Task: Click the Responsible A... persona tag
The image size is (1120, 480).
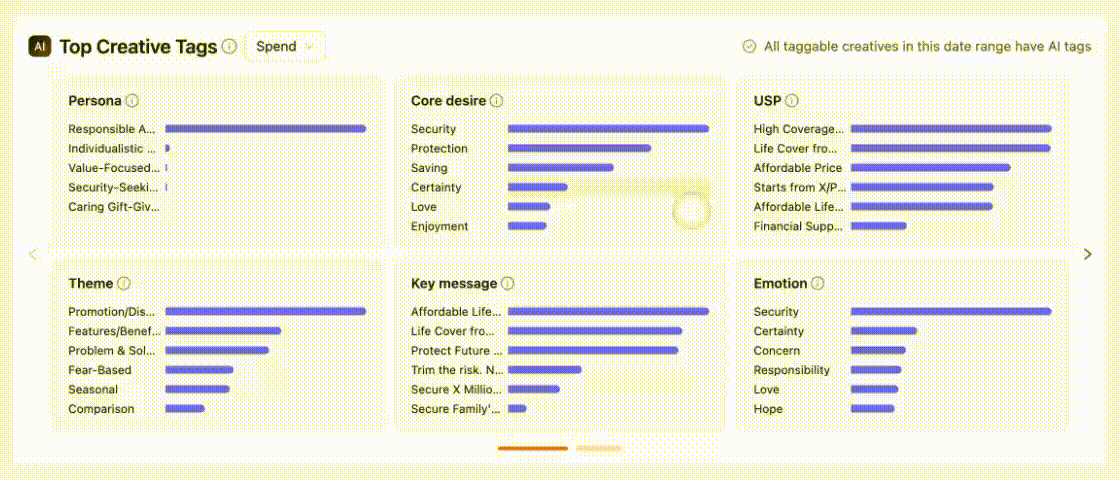Action: [x=112, y=129]
